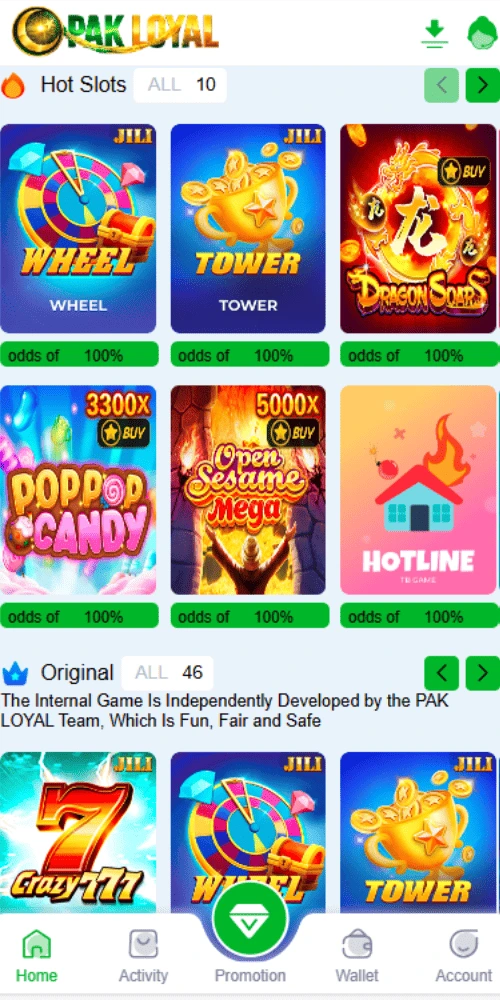
Task: Open the Promotion tab label
Action: pyautogui.click(x=250, y=976)
